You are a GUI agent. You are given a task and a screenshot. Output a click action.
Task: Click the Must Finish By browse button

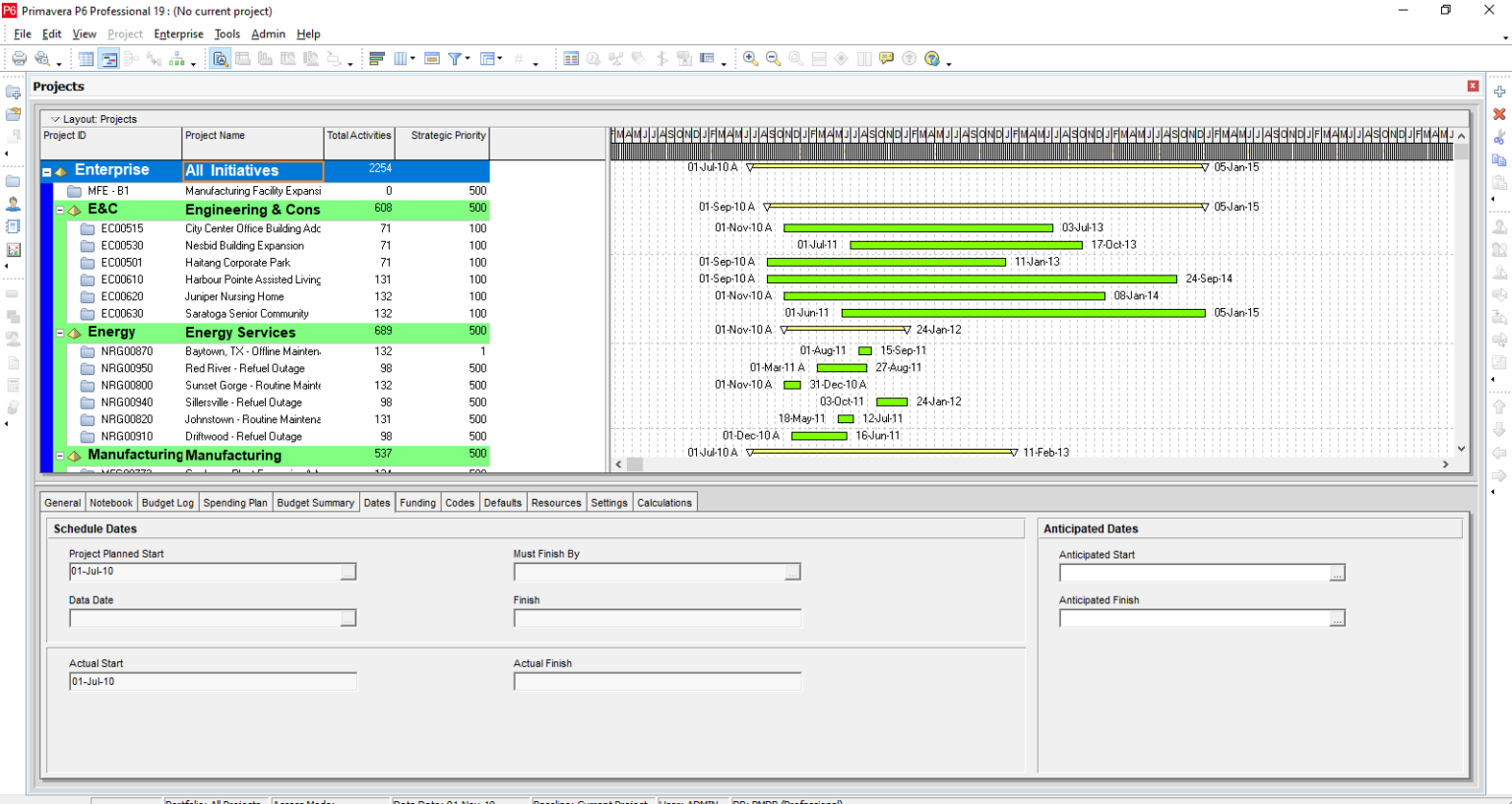tap(794, 571)
